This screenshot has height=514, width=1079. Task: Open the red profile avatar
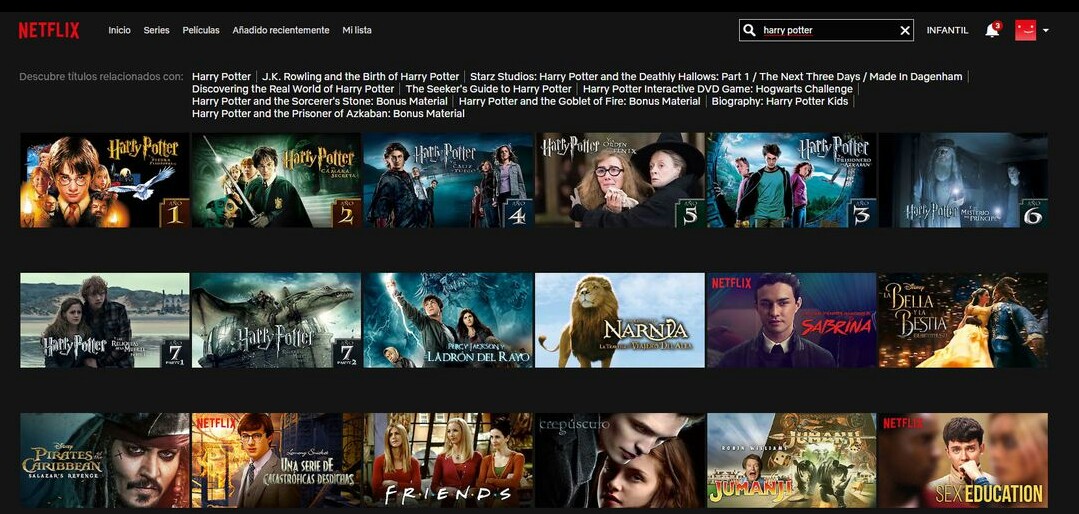pyautogui.click(x=1025, y=30)
